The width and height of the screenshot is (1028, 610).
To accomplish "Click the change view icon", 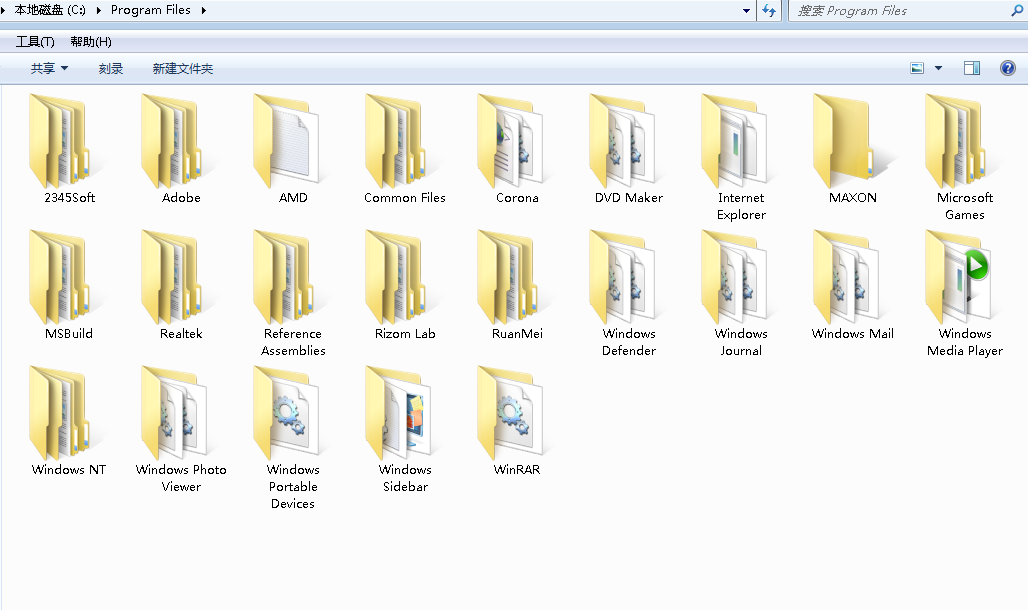I will point(917,68).
